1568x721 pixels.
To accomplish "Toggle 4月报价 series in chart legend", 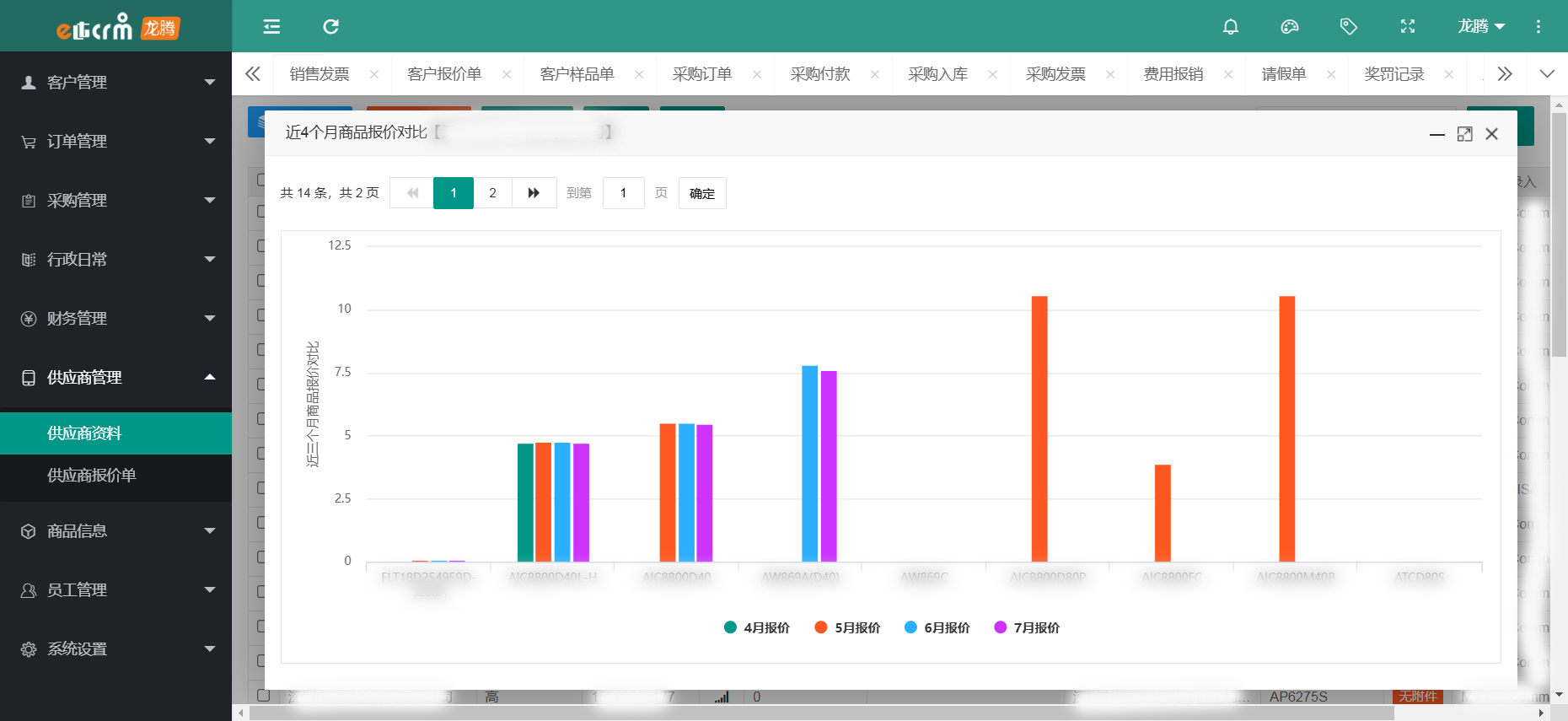I will click(x=757, y=627).
